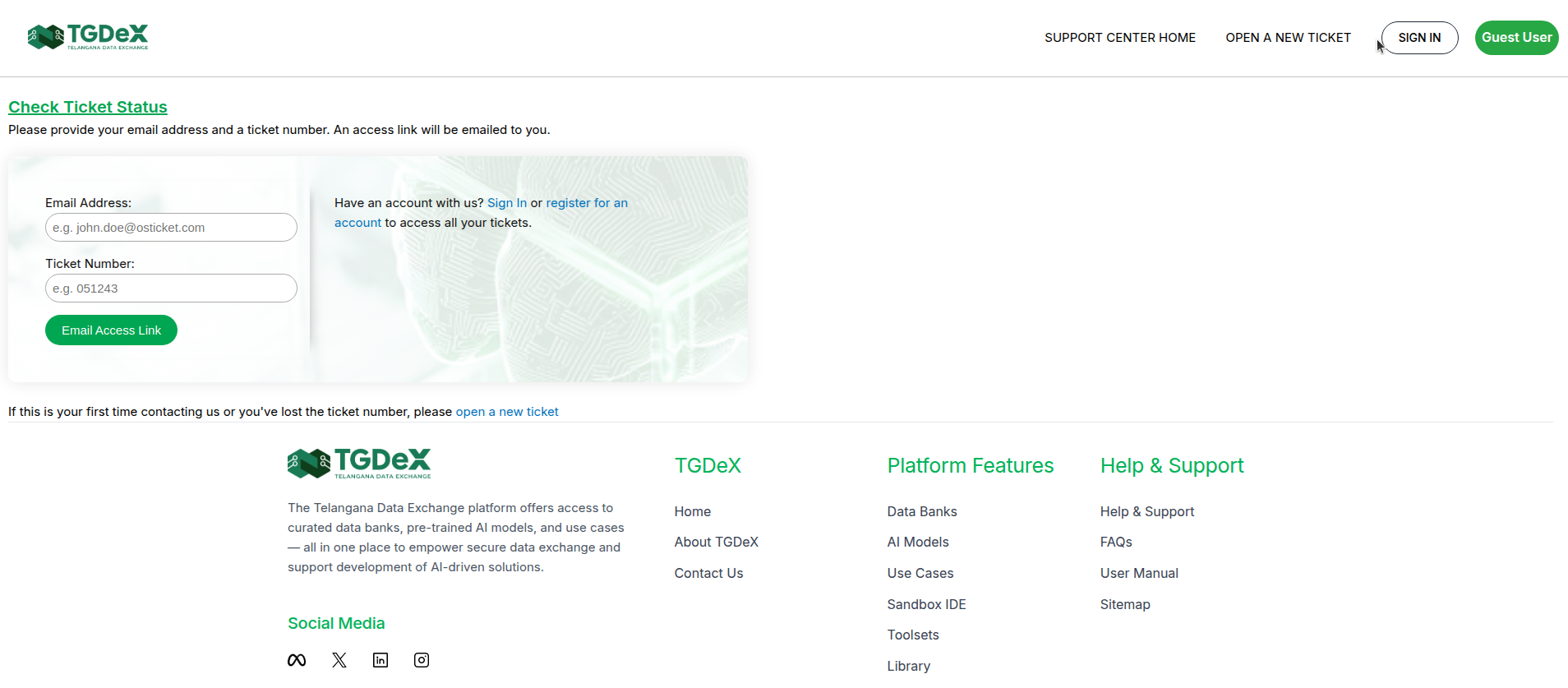Open the Check Ticket Status heading link
1568x688 pixels.
tap(88, 107)
